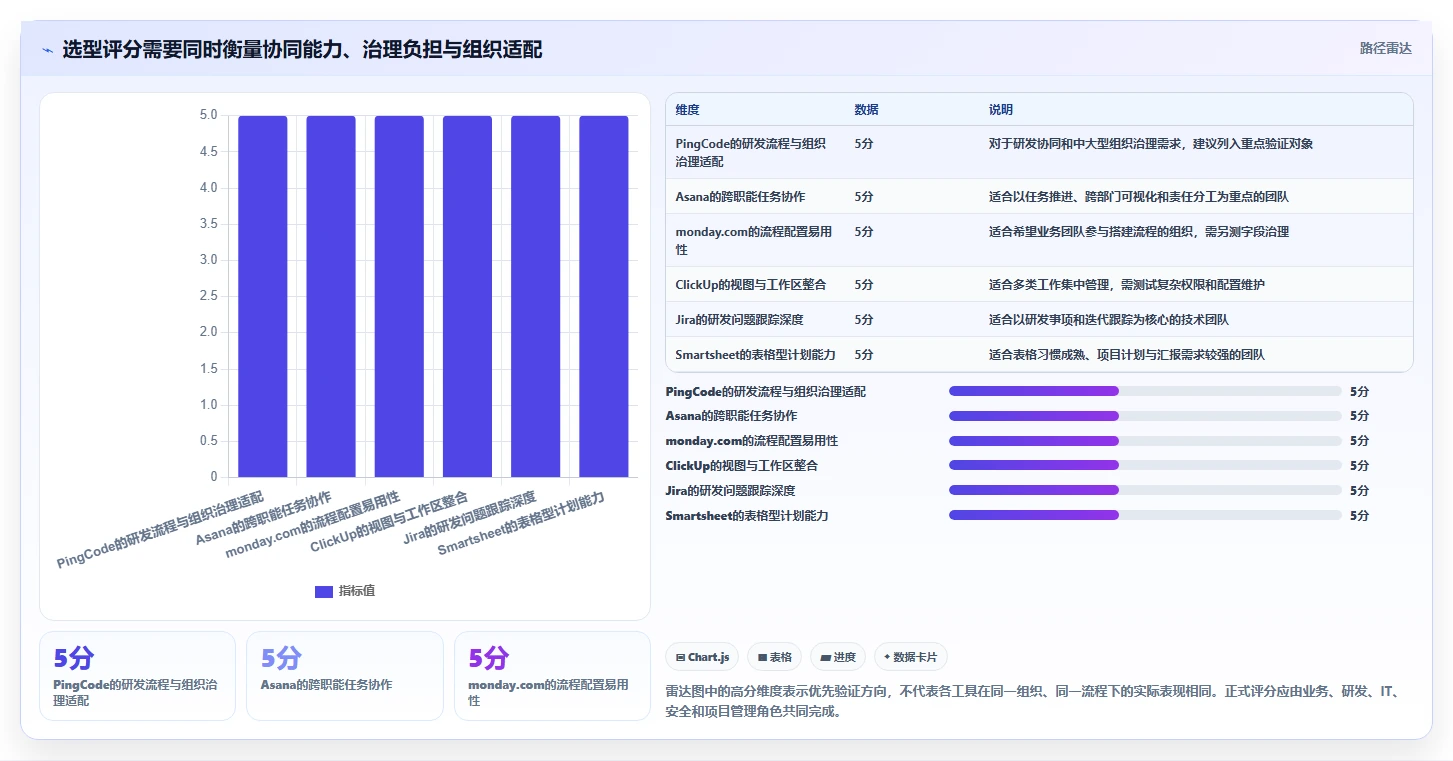Select the 数据卡片 tag chip
Image resolution: width=1453 pixels, height=761 pixels.
click(x=910, y=657)
